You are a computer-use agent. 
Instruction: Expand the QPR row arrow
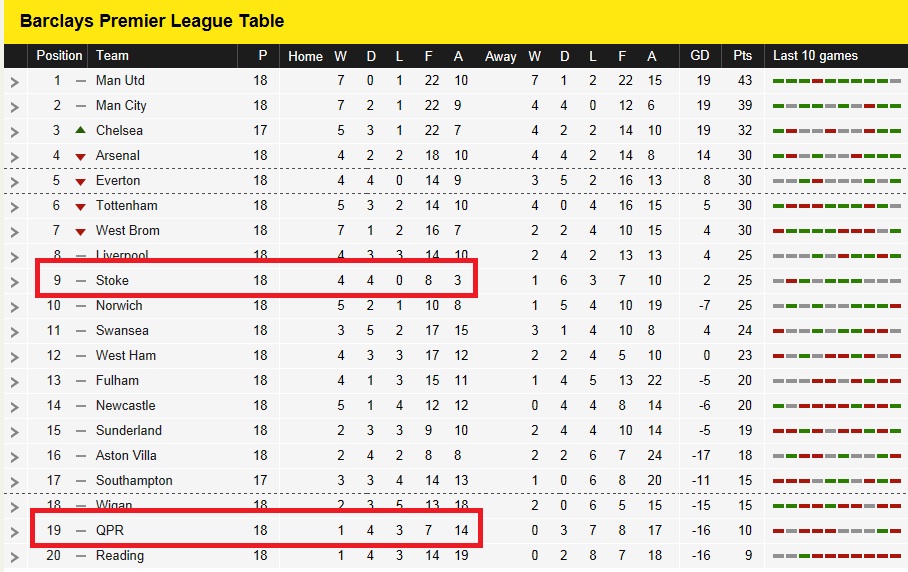click(15, 532)
